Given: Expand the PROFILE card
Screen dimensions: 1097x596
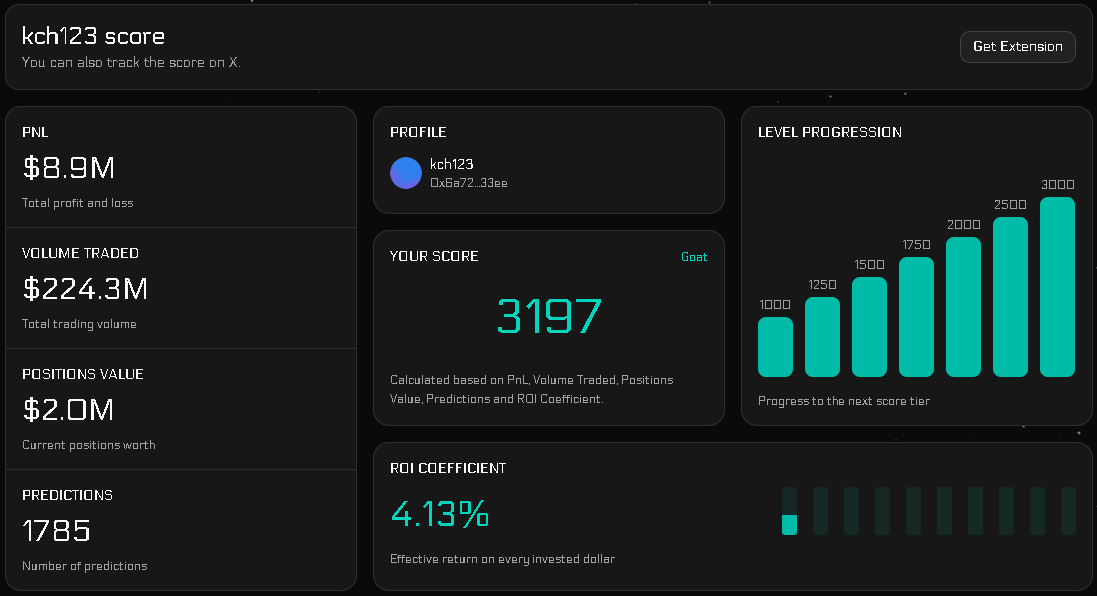Looking at the screenshot, I should coord(548,160).
